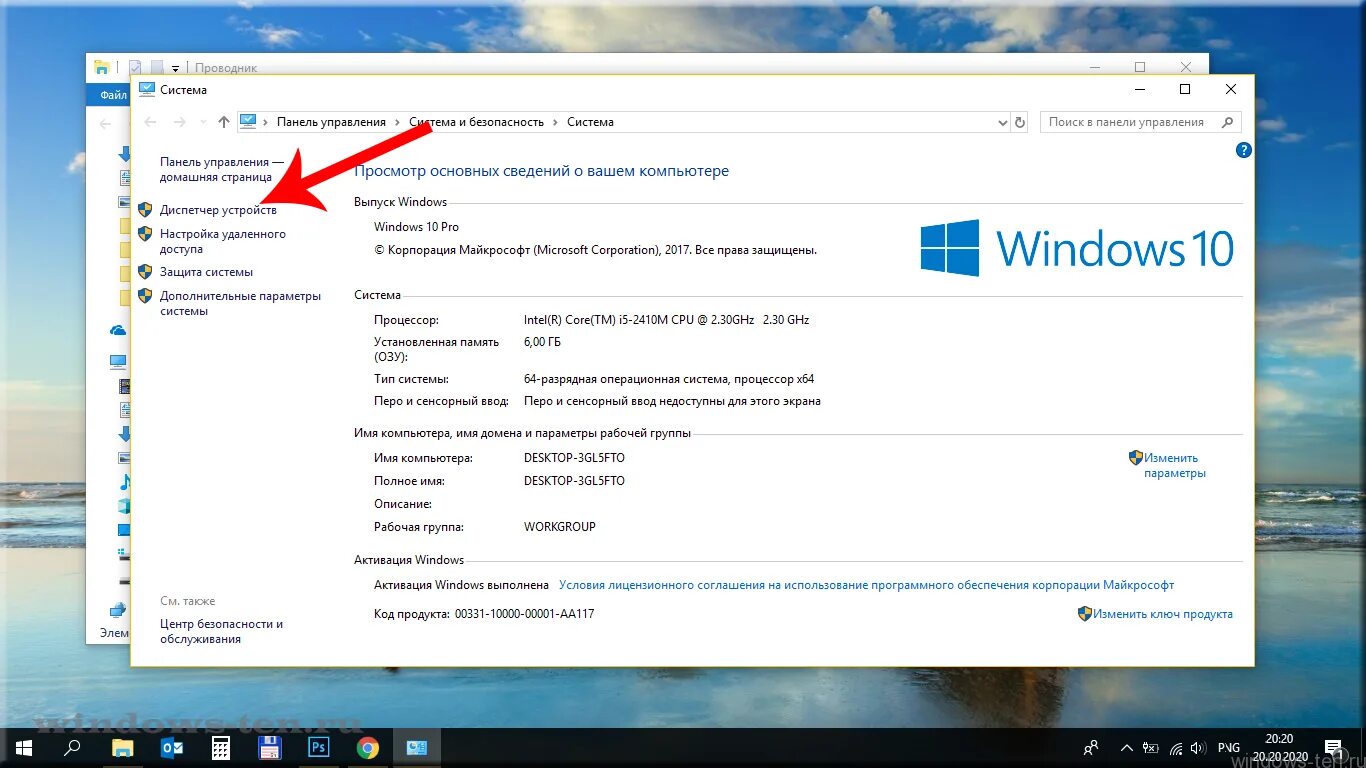
Task: Click Система in the breadcrumb path
Action: pos(590,122)
